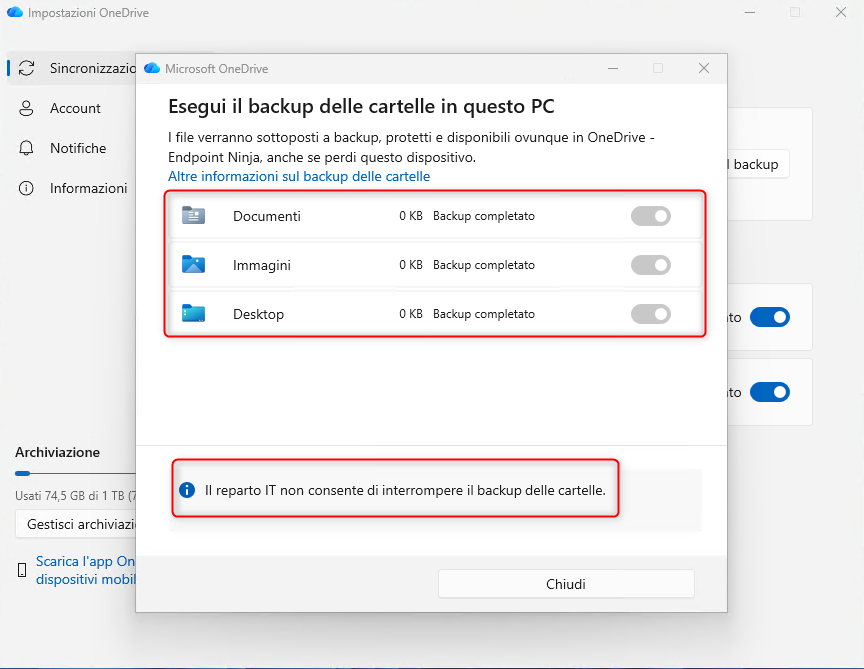Turn off the upper blue toggle in settings window
This screenshot has width=864, height=669.
tap(770, 317)
